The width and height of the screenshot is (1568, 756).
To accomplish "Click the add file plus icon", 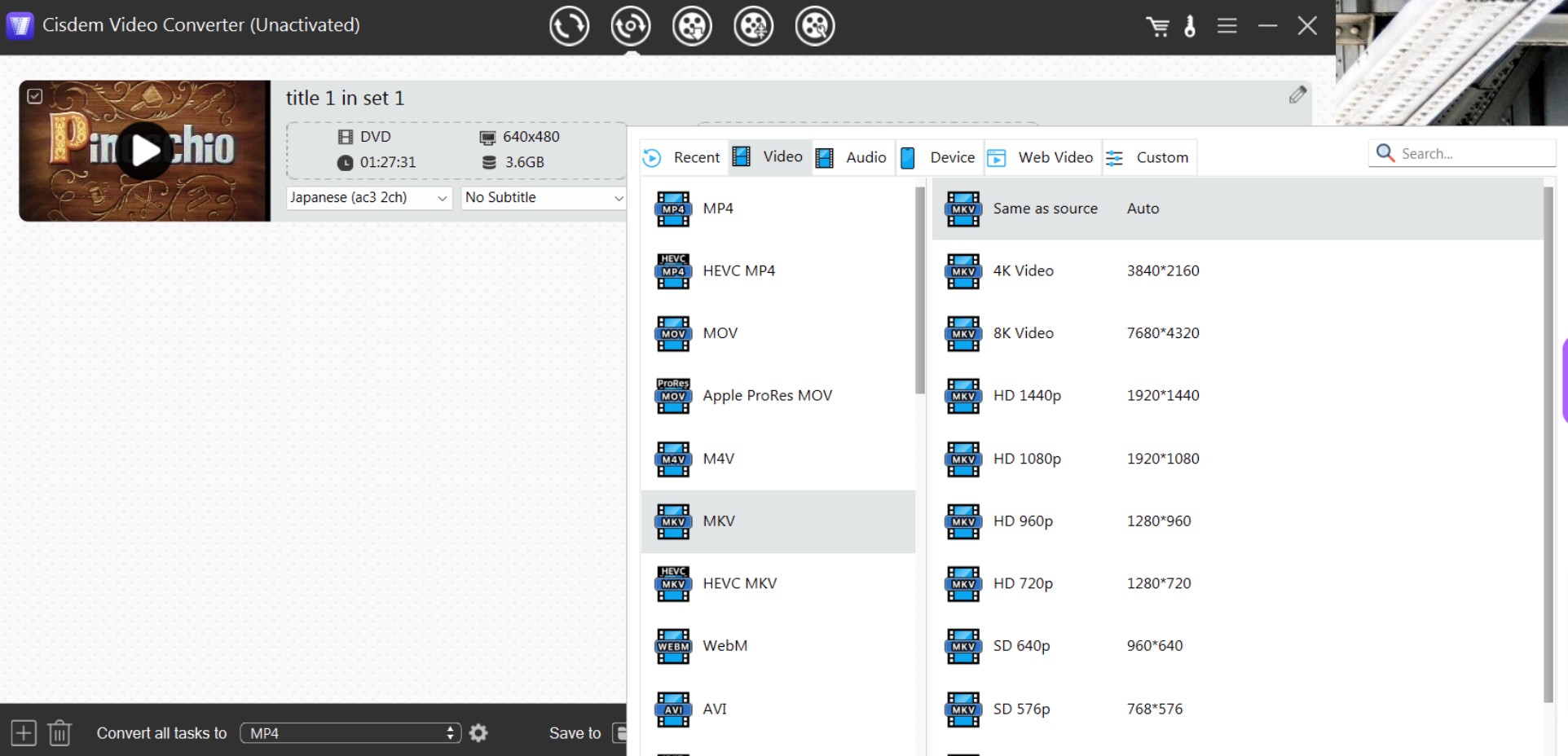I will point(24,733).
